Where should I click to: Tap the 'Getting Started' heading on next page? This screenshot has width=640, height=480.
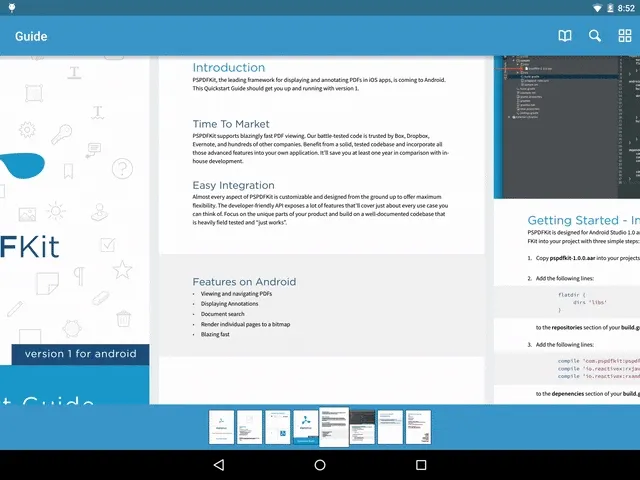click(584, 220)
